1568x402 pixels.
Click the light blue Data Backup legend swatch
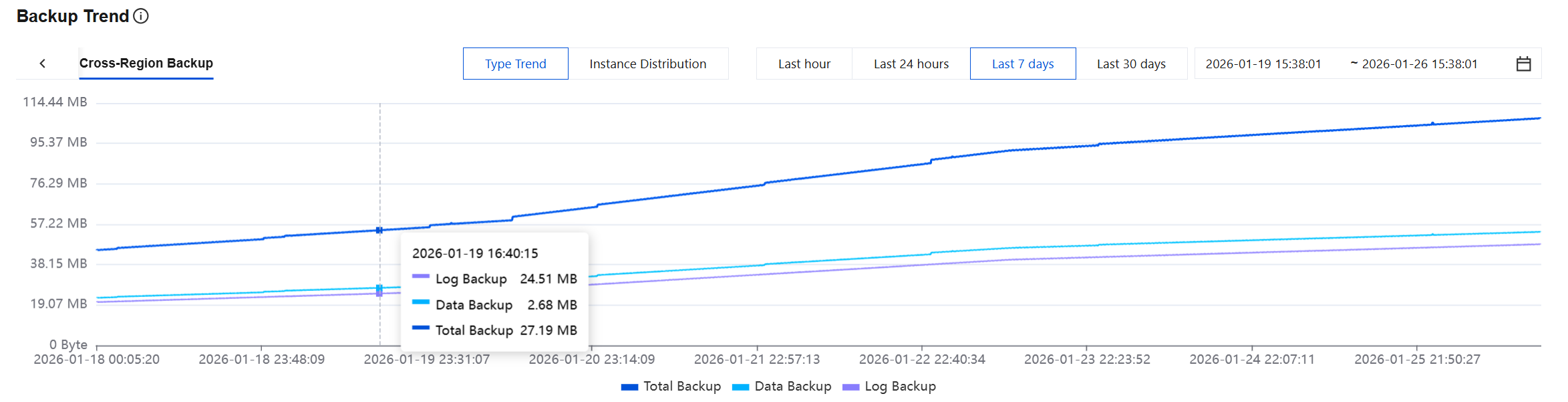[x=740, y=387]
